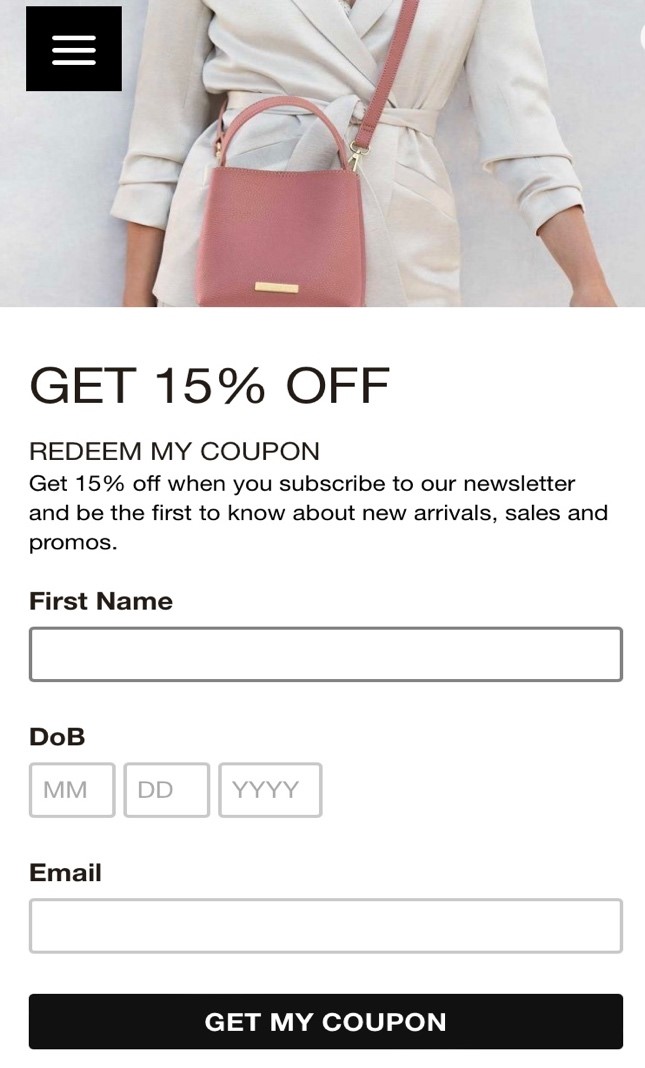Viewport: 645px width, 1068px height.
Task: Click the First Name label text
Action: pyautogui.click(x=100, y=600)
